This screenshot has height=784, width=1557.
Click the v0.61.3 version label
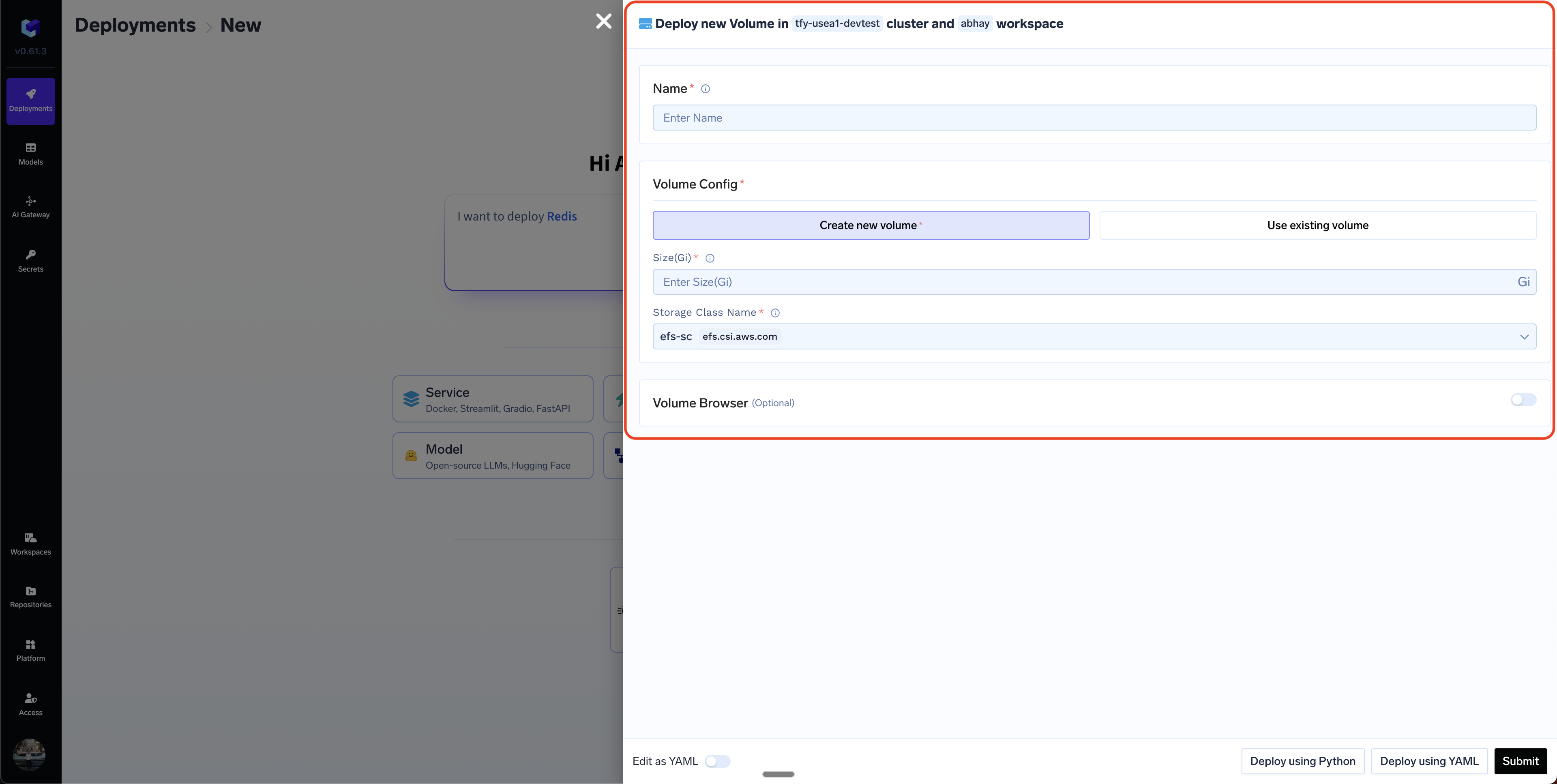pos(31,51)
